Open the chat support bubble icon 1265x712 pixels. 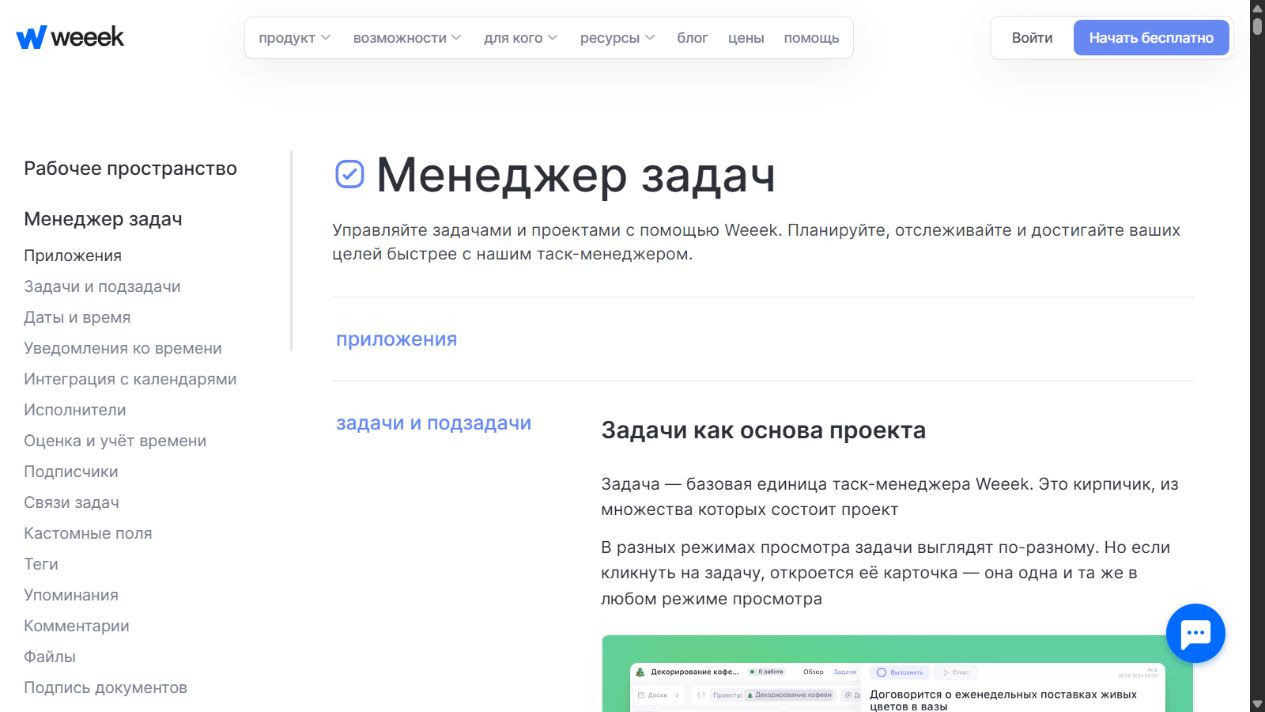click(1195, 633)
